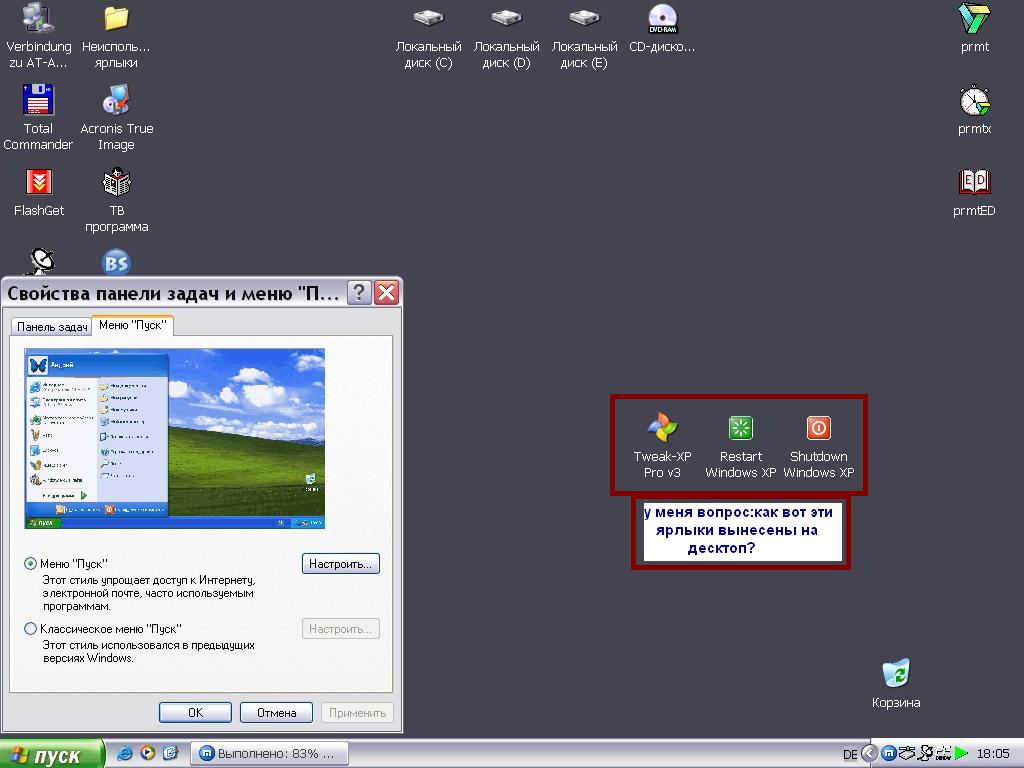The image size is (1024, 768).
Task: Select the prmtx stopwatch desktop icon
Action: (x=974, y=110)
